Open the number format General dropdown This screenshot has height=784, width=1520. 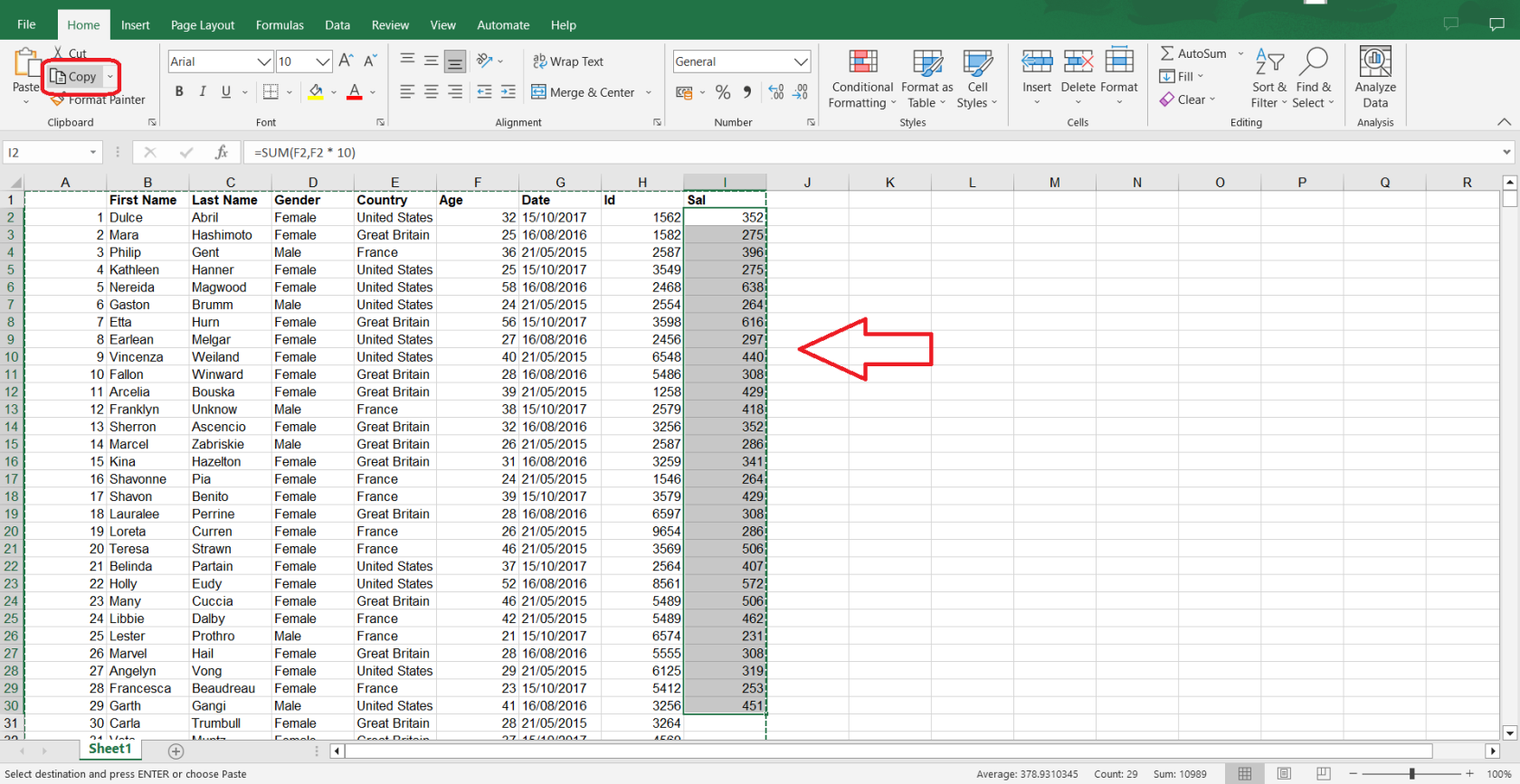tap(802, 61)
